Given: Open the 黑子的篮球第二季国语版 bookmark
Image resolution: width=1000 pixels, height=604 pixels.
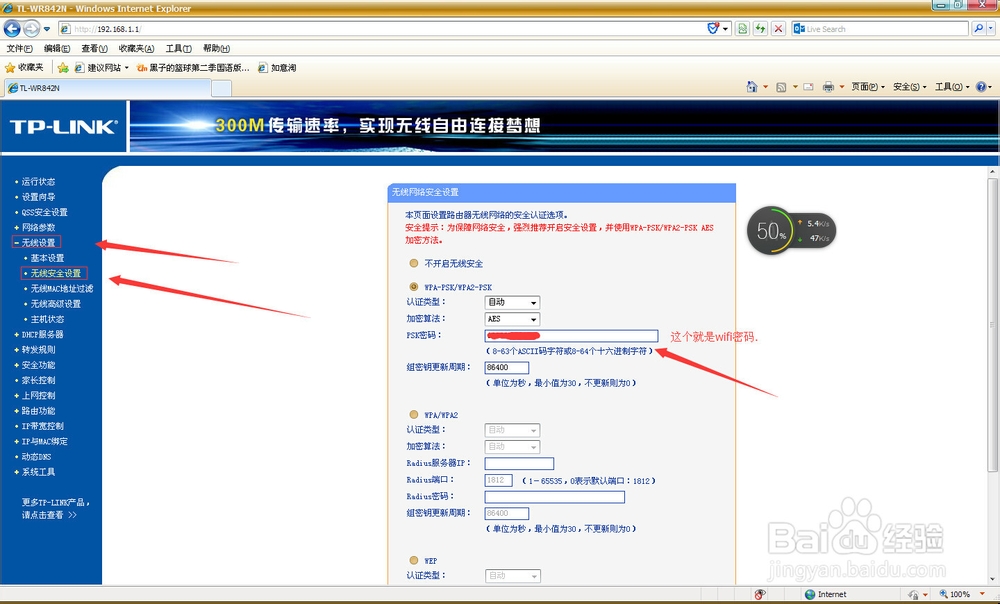Looking at the screenshot, I should 193,68.
